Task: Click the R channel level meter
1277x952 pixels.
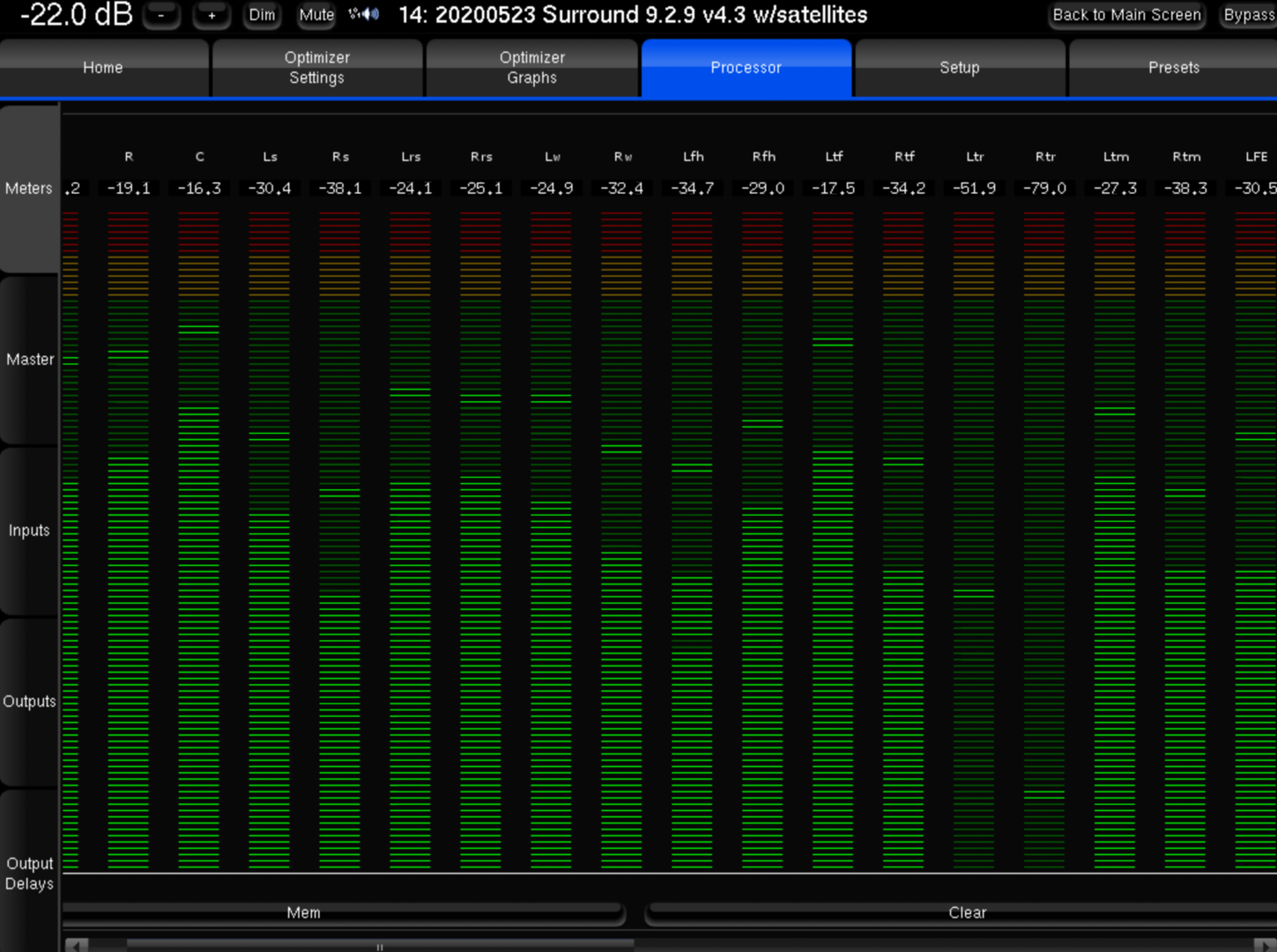Action: tap(128, 540)
